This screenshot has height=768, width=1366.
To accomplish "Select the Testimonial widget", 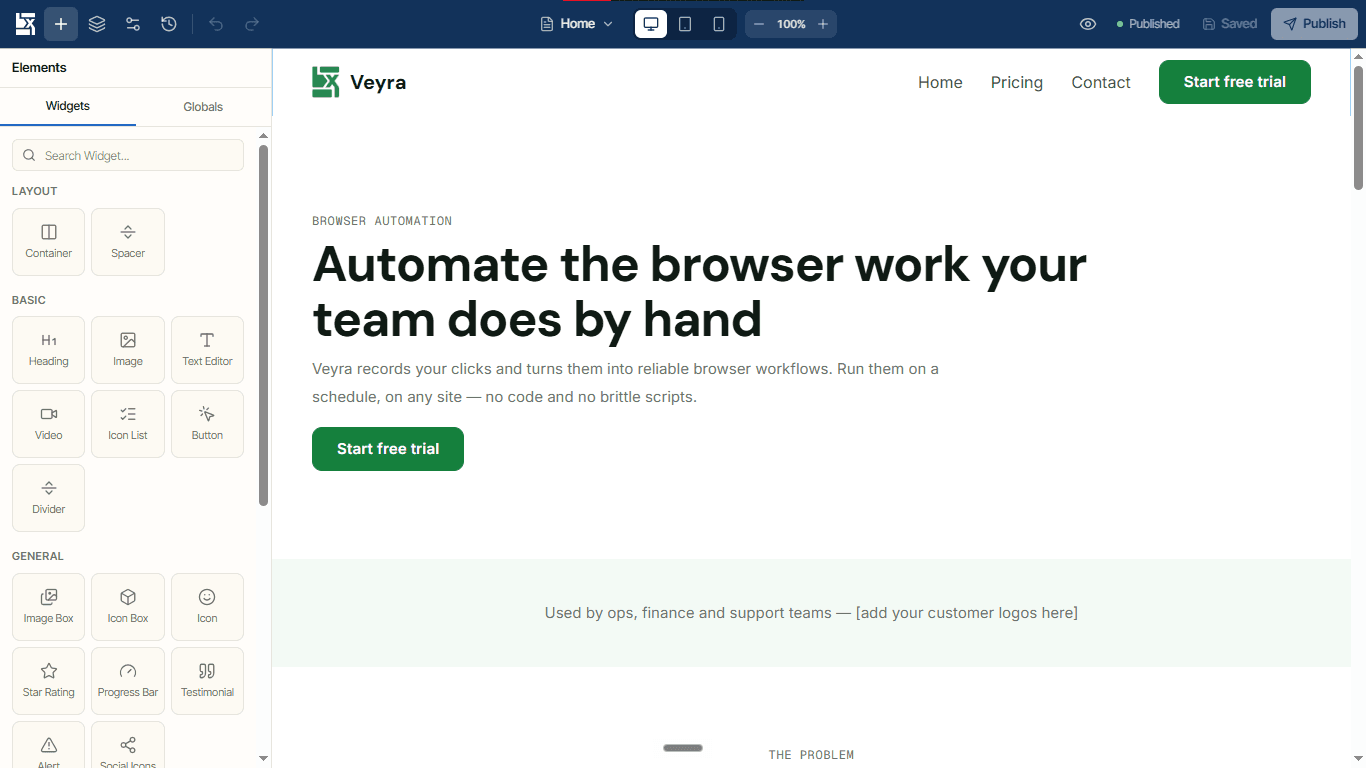I will [x=207, y=681].
